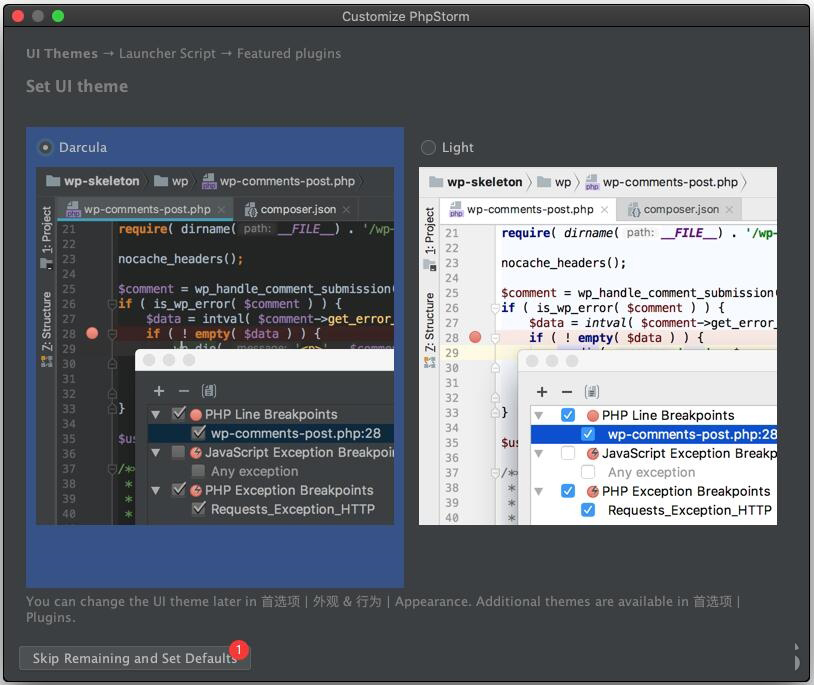Open wp-comments-post.php editor tab in Darcula preview
The image size is (814, 685).
[145, 210]
